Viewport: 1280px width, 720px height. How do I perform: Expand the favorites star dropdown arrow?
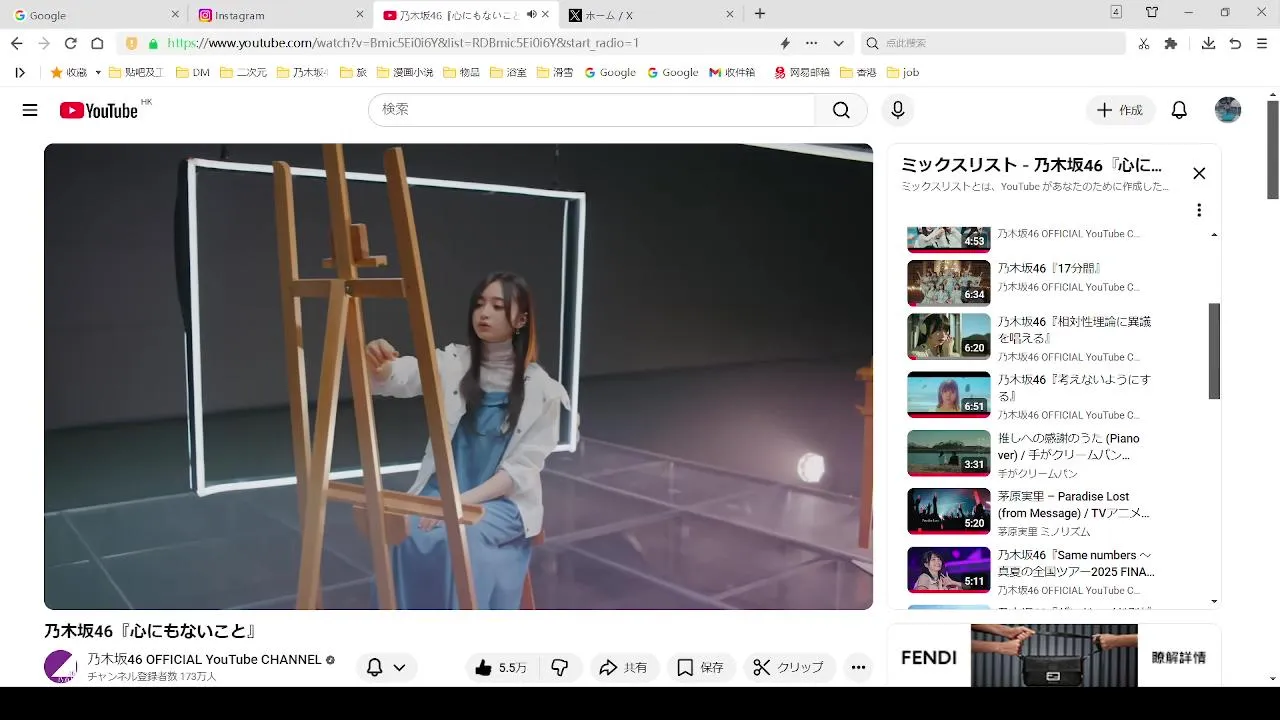pos(98,72)
